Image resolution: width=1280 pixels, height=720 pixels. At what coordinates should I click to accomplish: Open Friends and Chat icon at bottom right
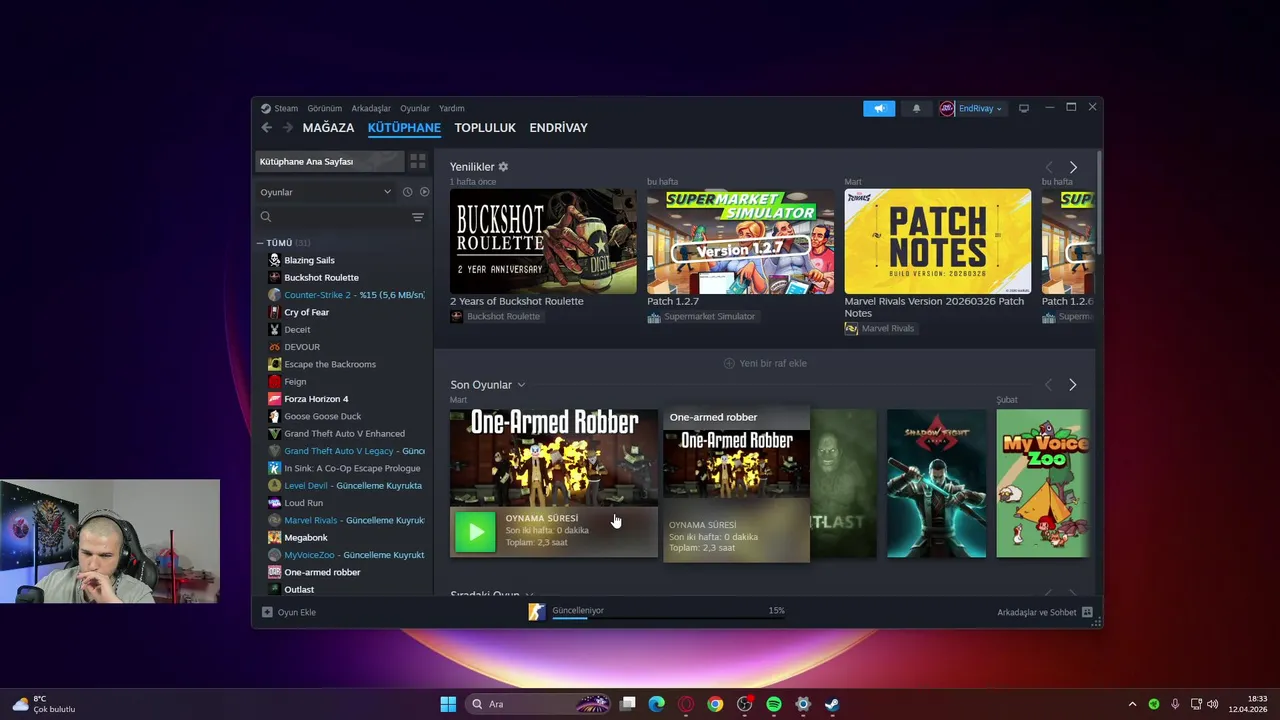point(1087,612)
